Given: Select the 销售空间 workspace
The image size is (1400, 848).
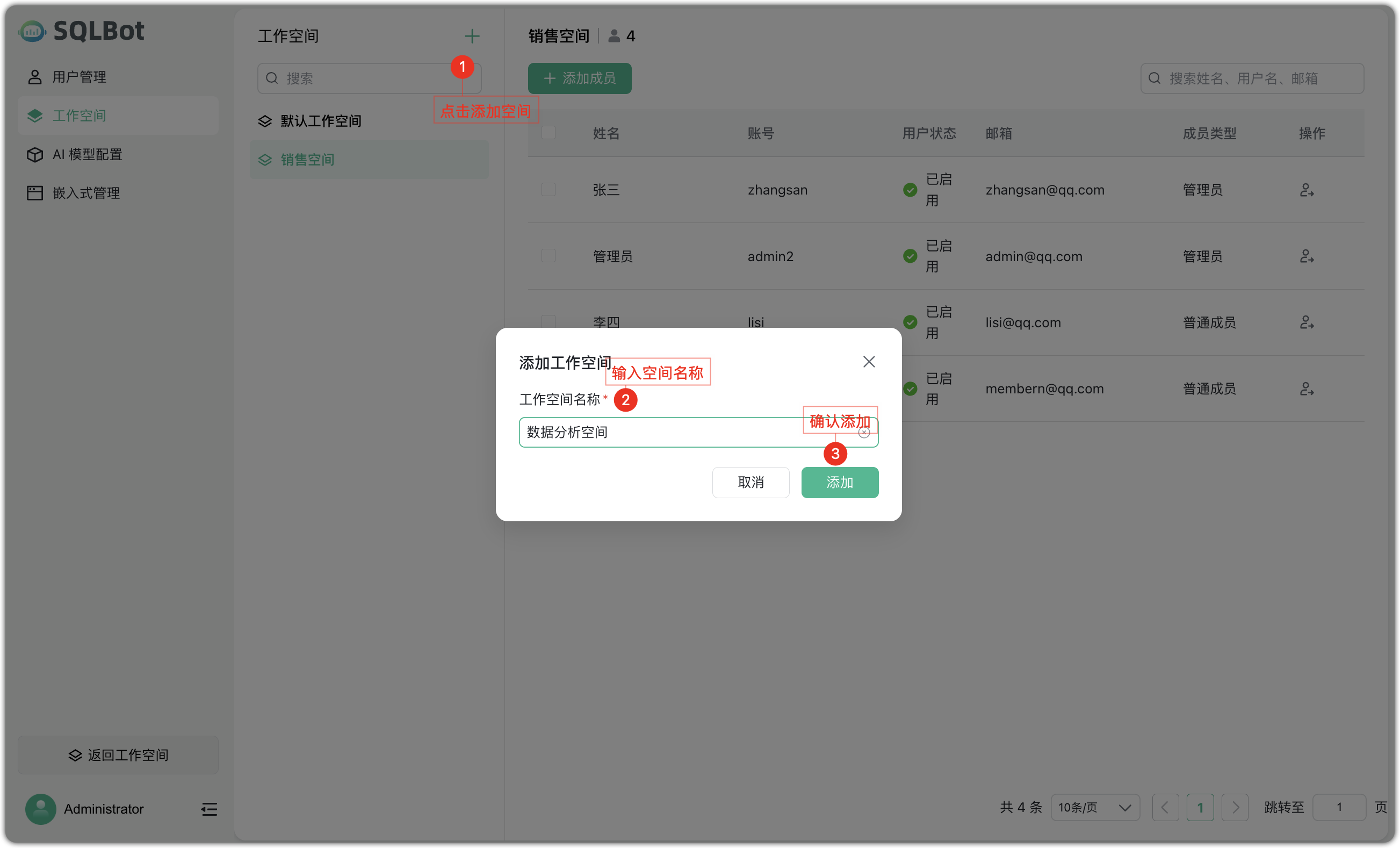Looking at the screenshot, I should 307,160.
